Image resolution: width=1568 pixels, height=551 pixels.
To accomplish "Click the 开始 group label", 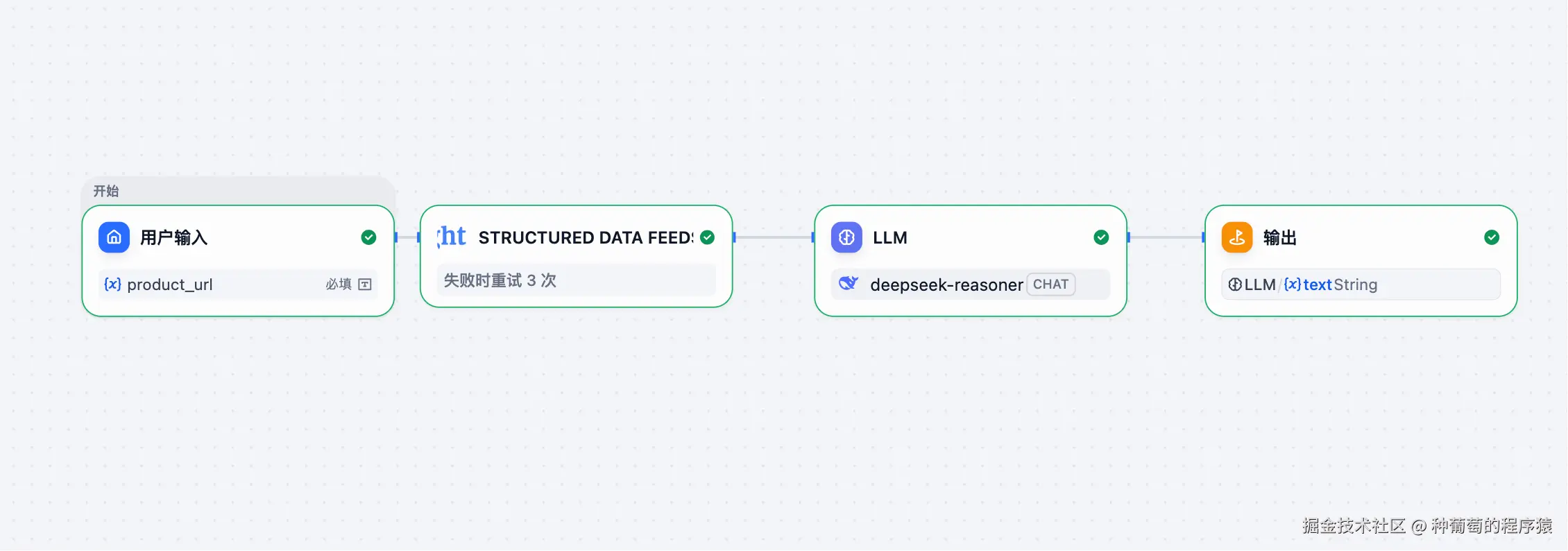I will click(106, 191).
